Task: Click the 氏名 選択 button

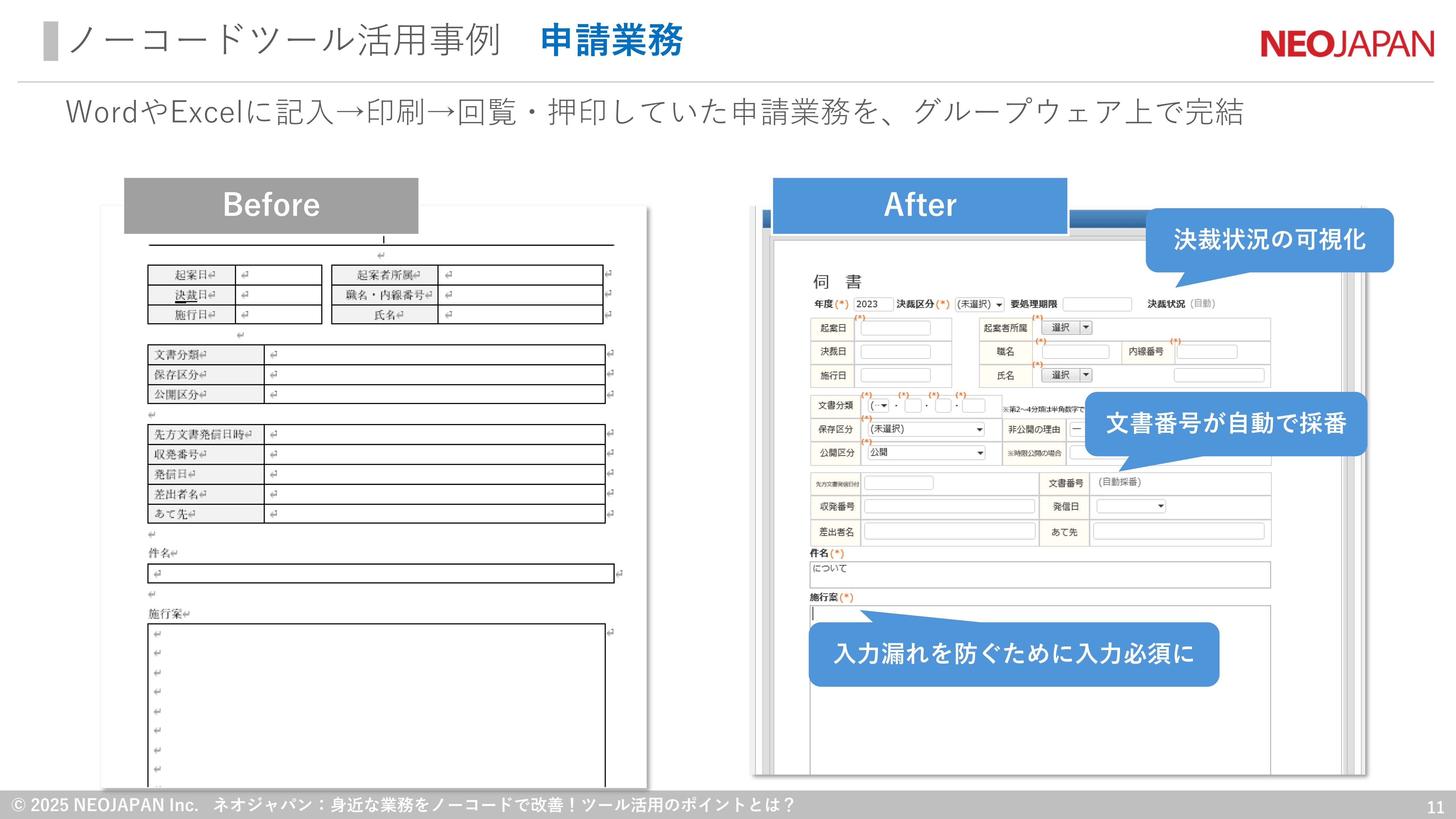Action: tap(1060, 375)
